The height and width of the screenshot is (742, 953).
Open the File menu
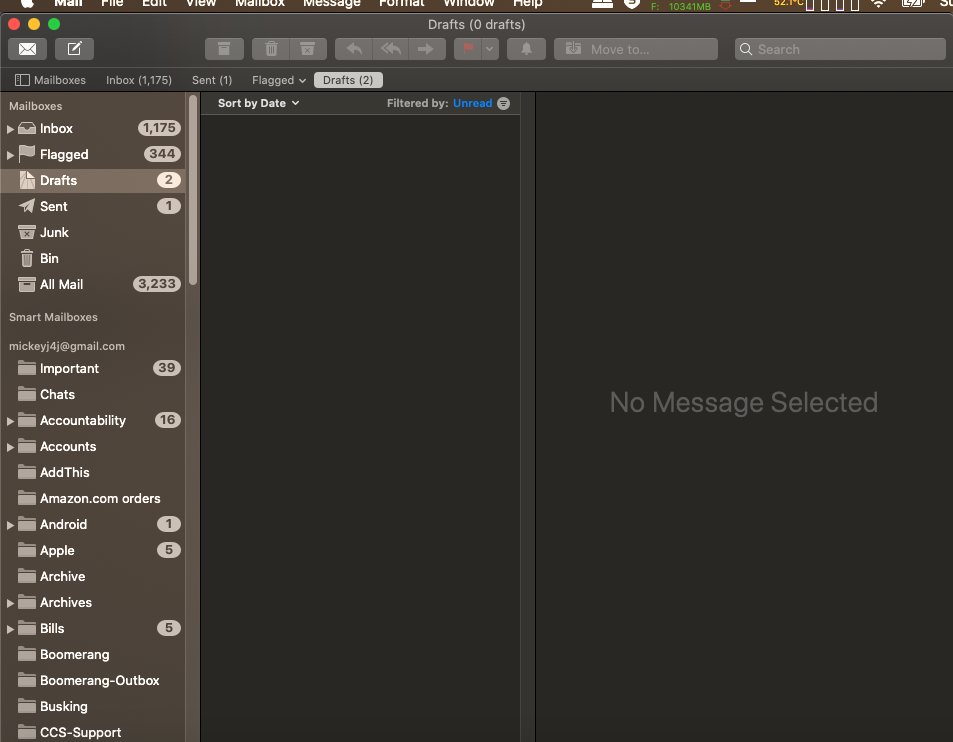(x=112, y=3)
